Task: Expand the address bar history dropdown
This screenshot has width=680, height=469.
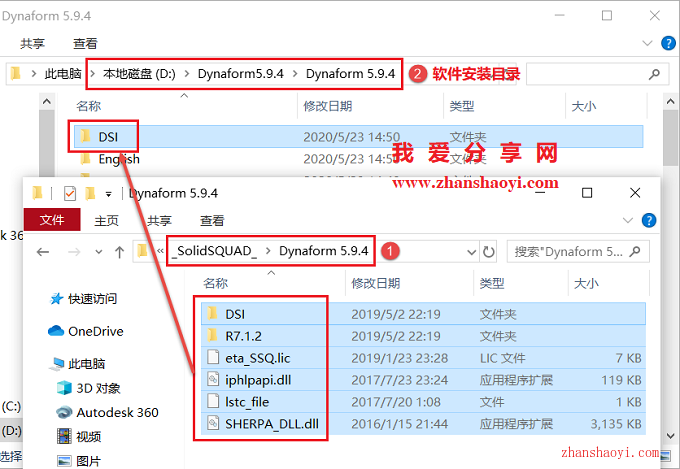Action: [x=471, y=252]
